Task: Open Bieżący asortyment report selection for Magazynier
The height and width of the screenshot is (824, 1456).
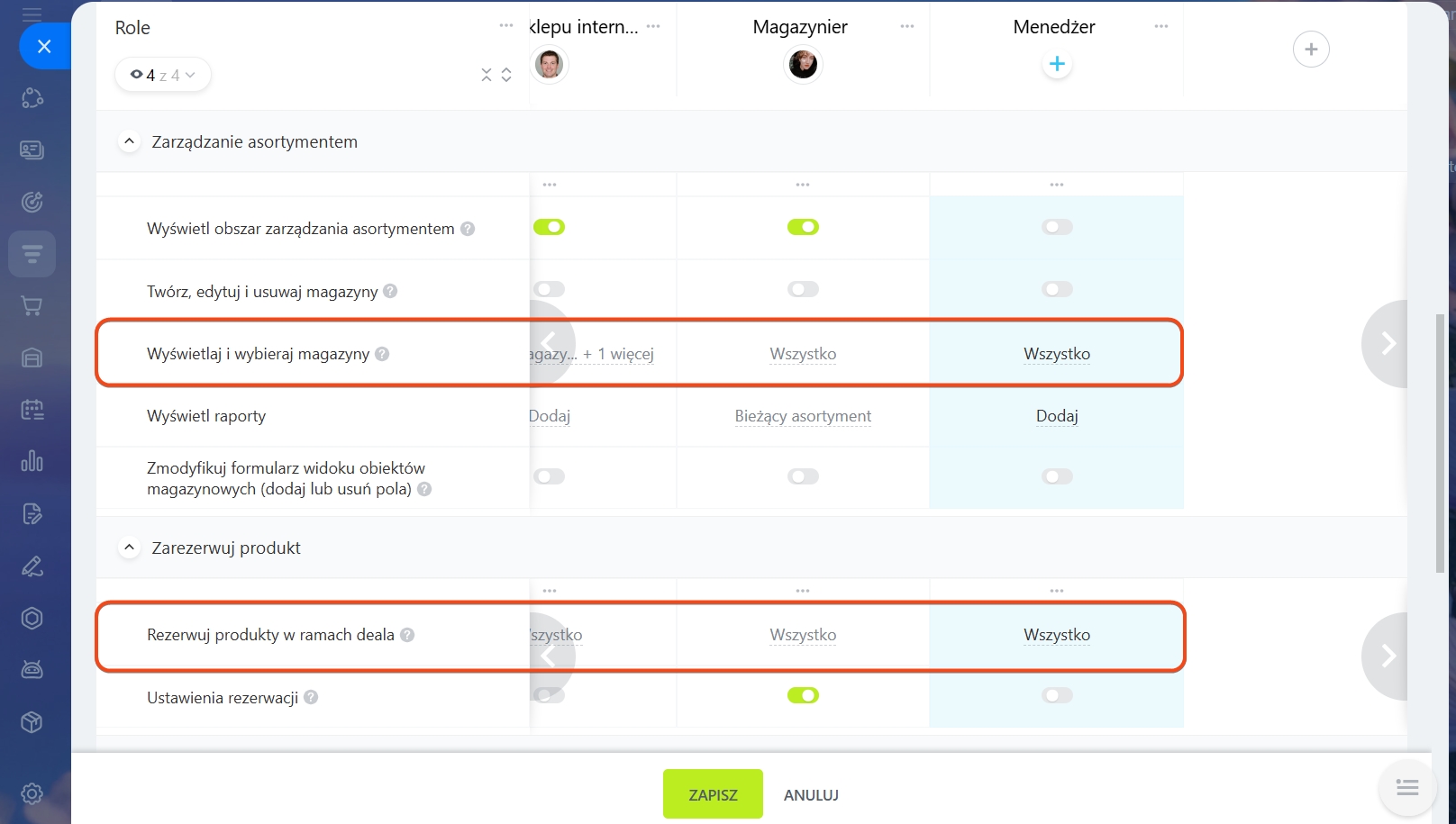Action: 803,416
